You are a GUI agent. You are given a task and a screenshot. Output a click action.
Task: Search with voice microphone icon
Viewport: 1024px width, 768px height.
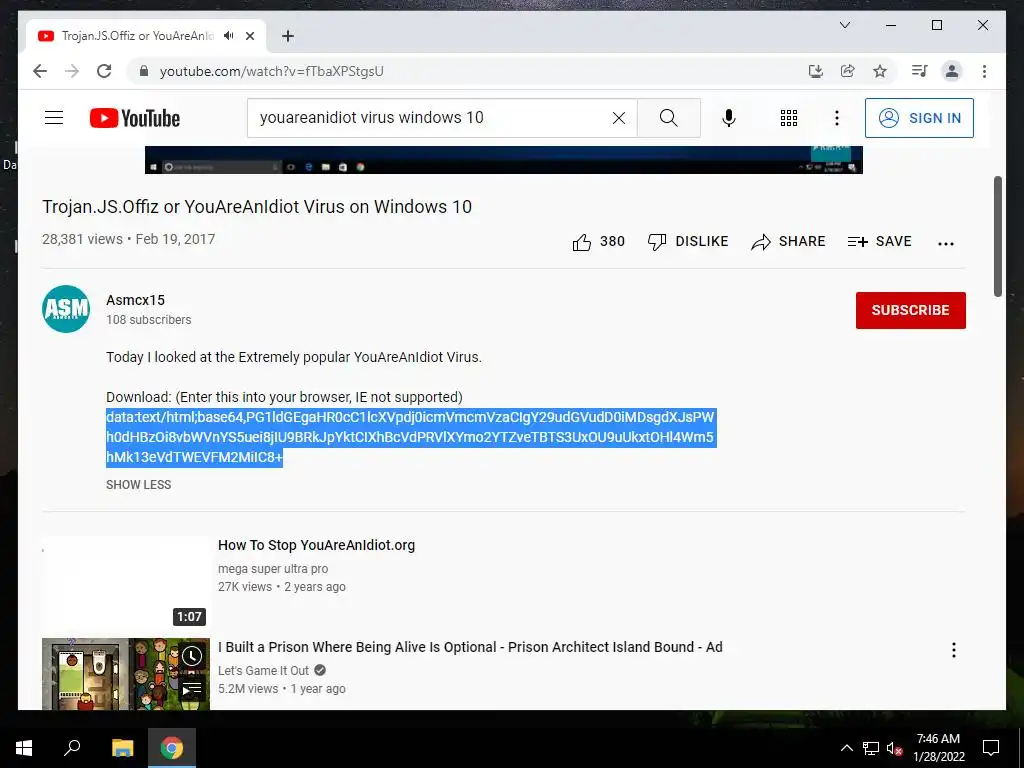click(729, 118)
